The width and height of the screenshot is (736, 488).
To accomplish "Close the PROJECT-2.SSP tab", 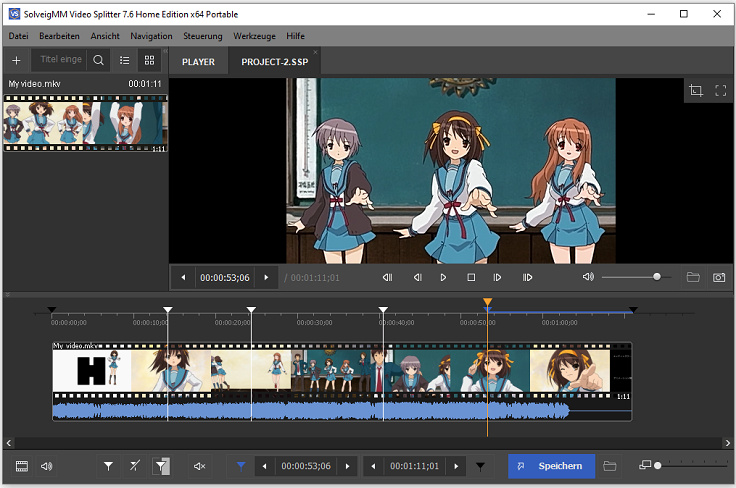I will pos(315,52).
